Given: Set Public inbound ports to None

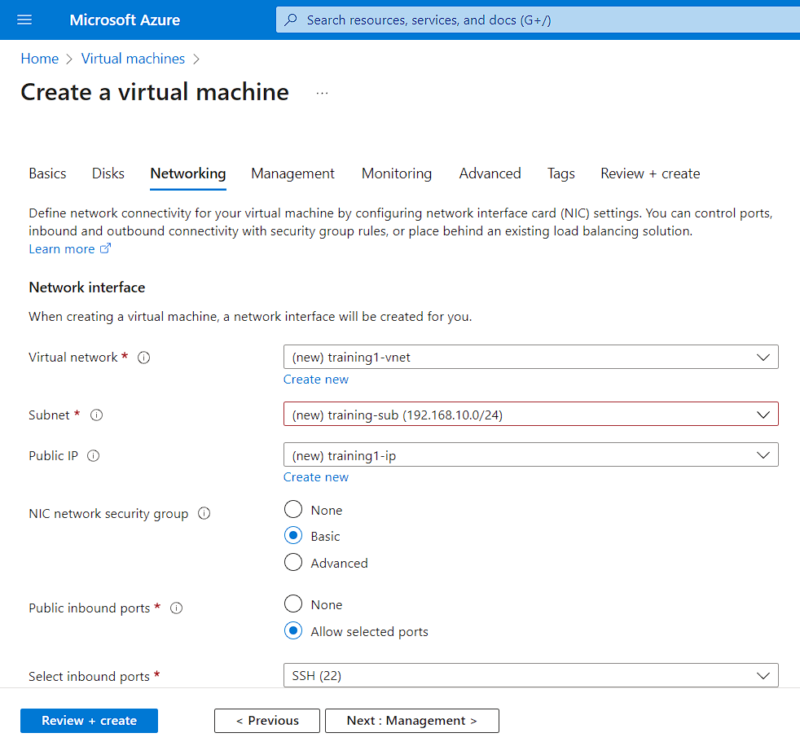Looking at the screenshot, I should [x=293, y=604].
